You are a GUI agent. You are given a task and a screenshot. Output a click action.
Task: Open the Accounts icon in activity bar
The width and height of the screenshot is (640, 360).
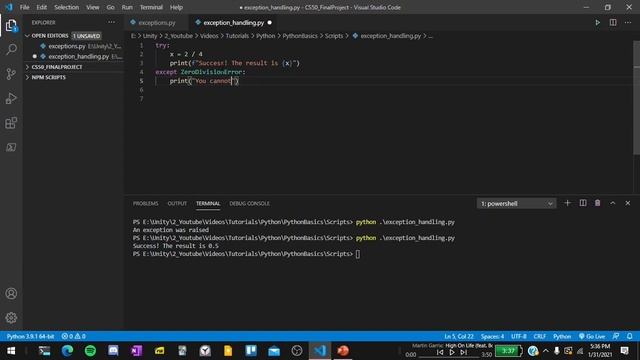click(11, 293)
